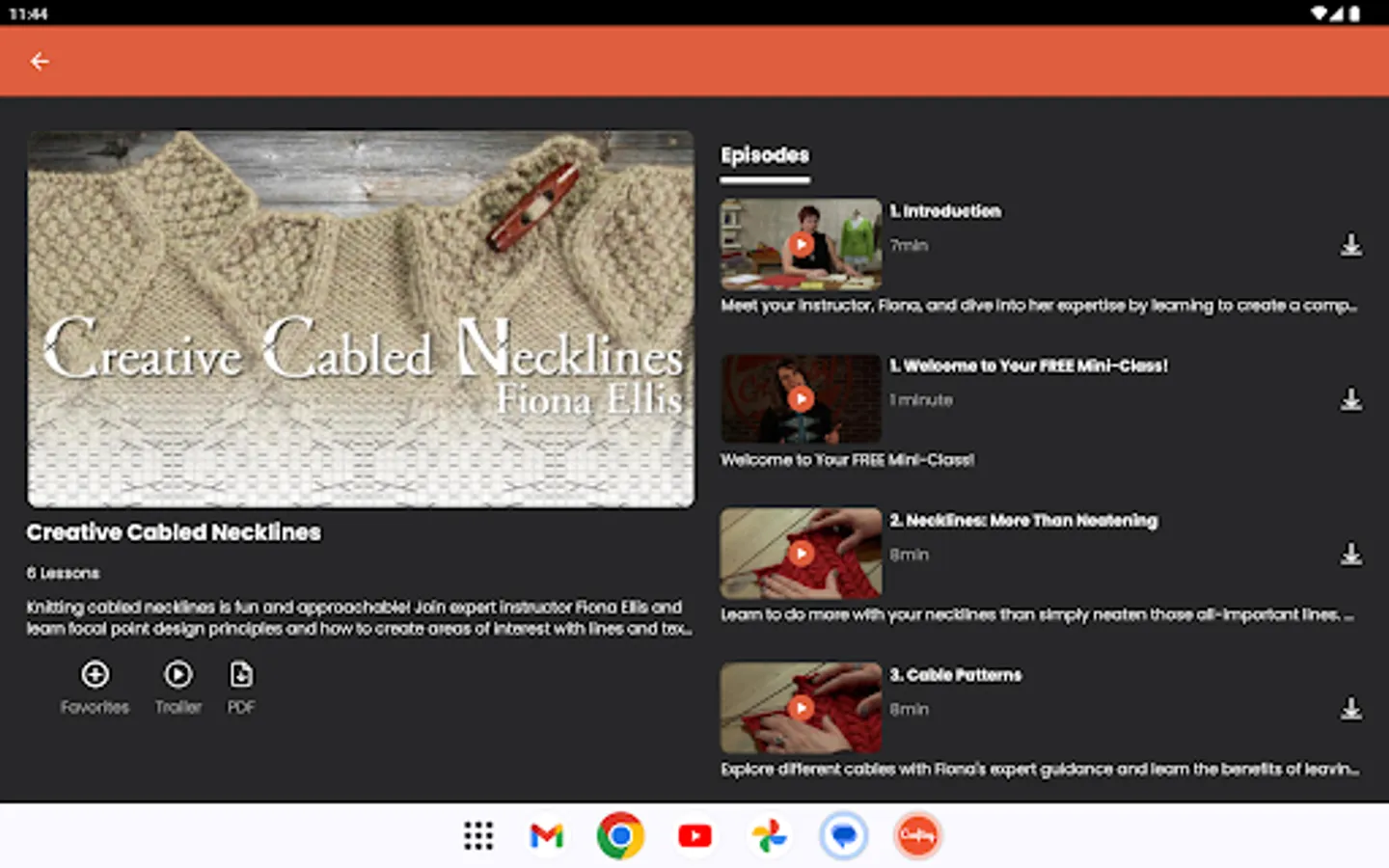Play the Cable Patterns episode
Image resolution: width=1389 pixels, height=868 pixels.
pyautogui.click(x=801, y=707)
